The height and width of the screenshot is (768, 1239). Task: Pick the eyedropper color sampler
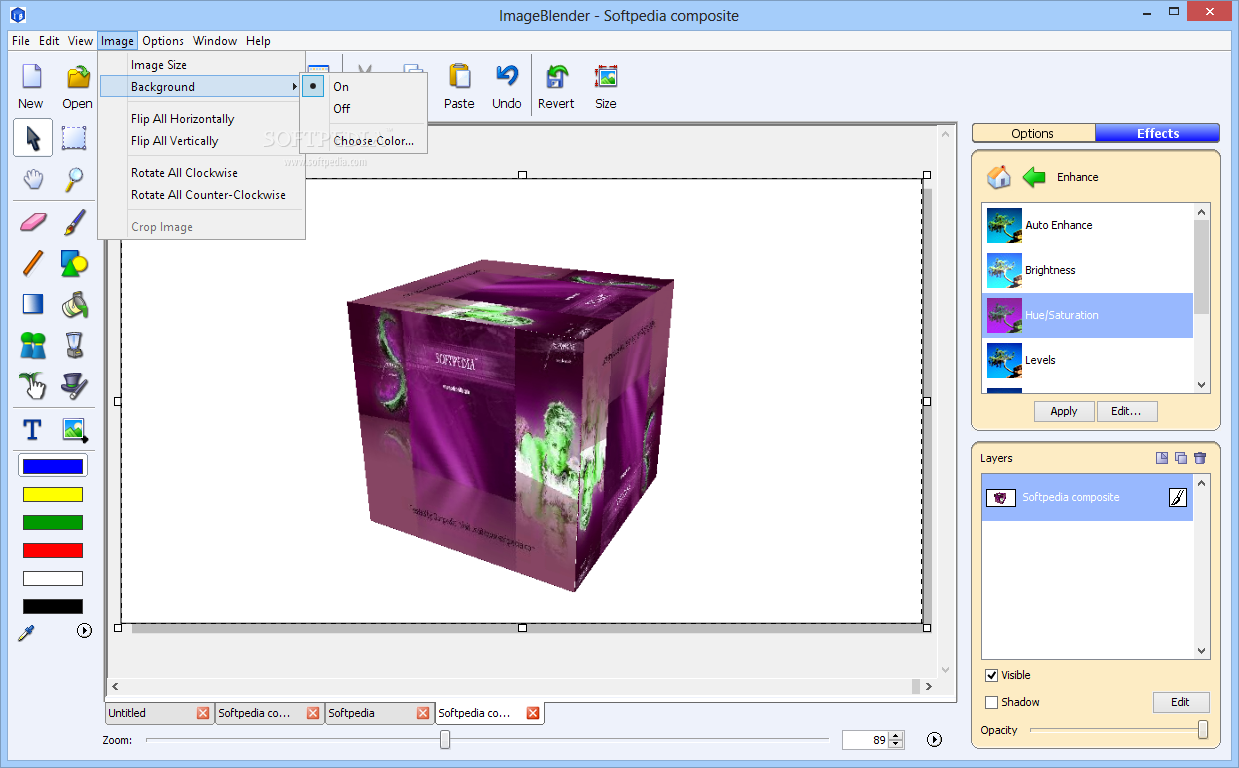[27, 631]
